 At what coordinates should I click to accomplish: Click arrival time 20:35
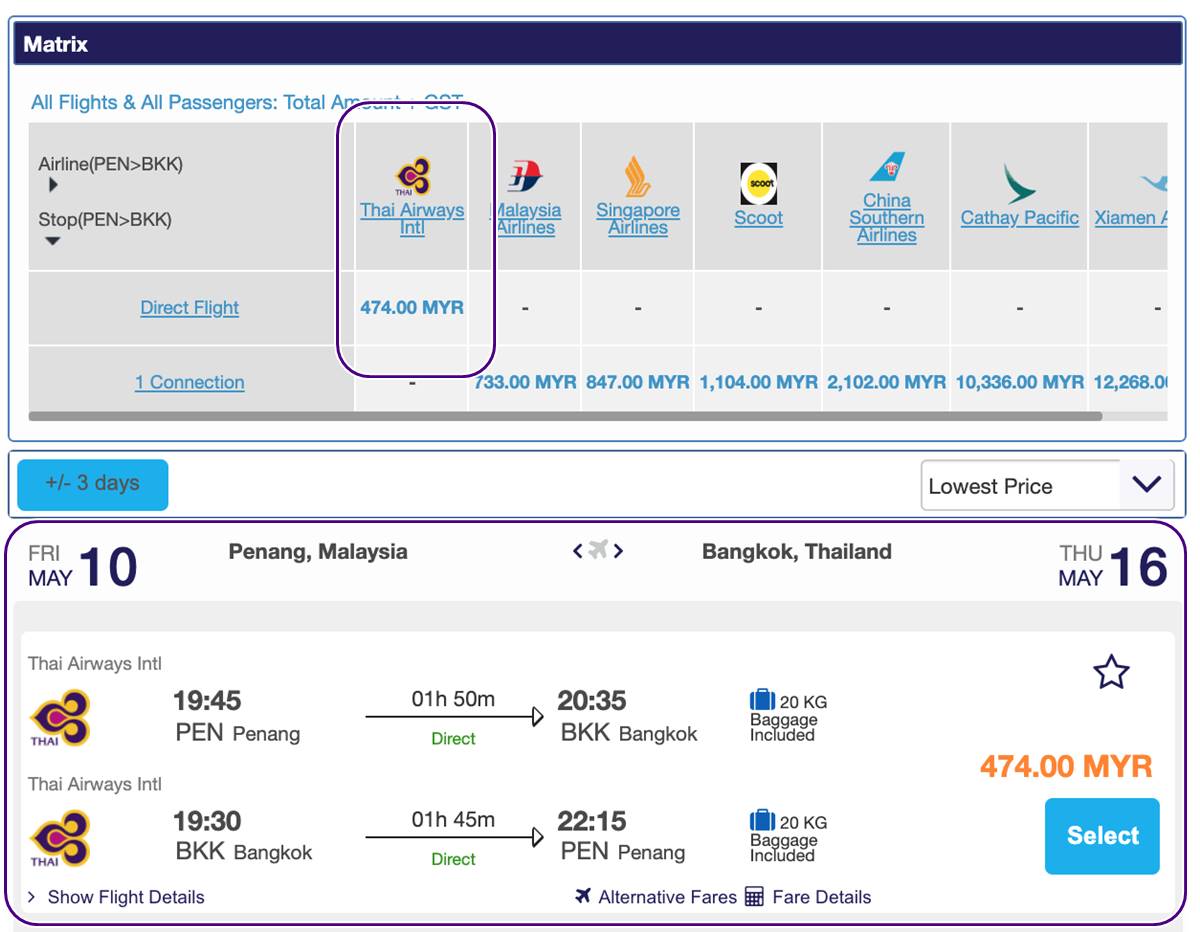592,701
